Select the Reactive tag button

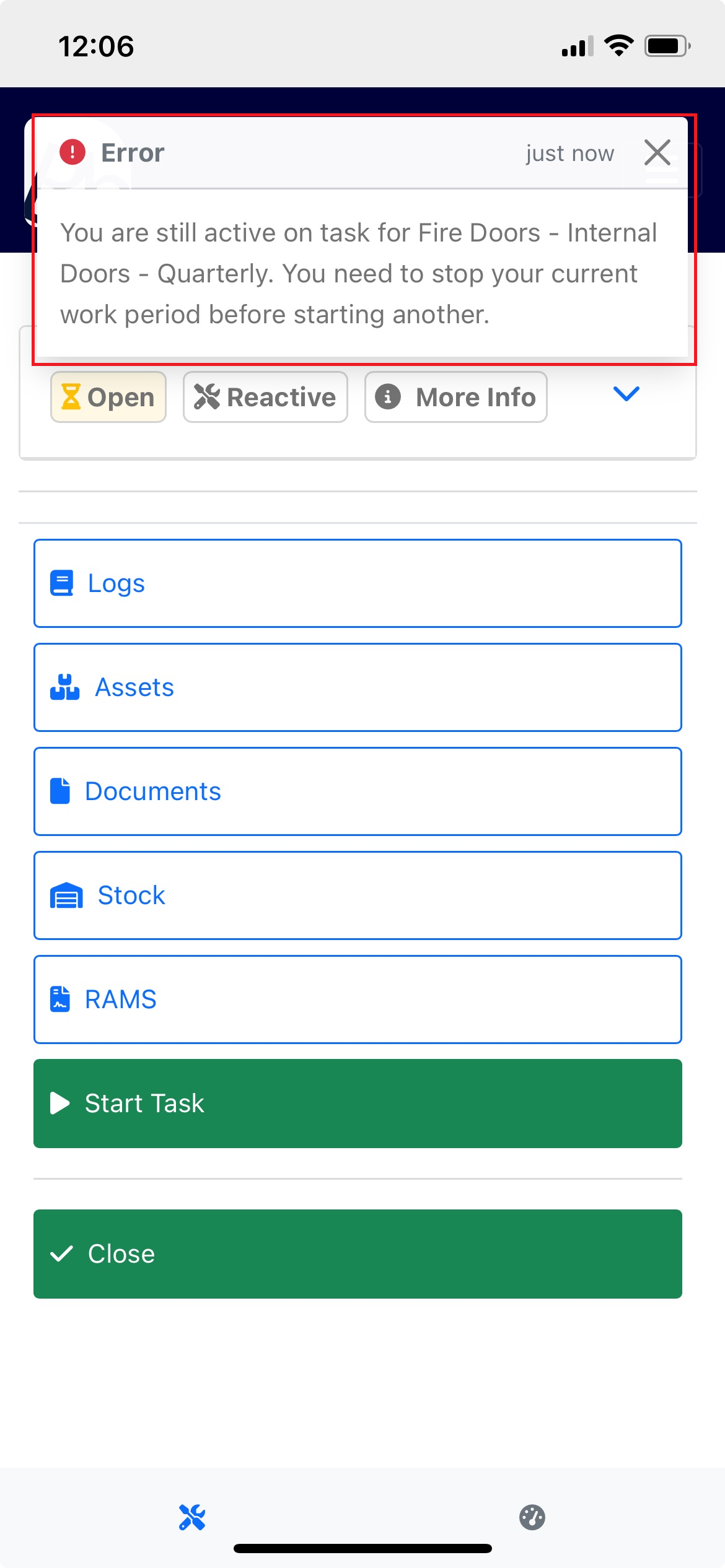(265, 397)
